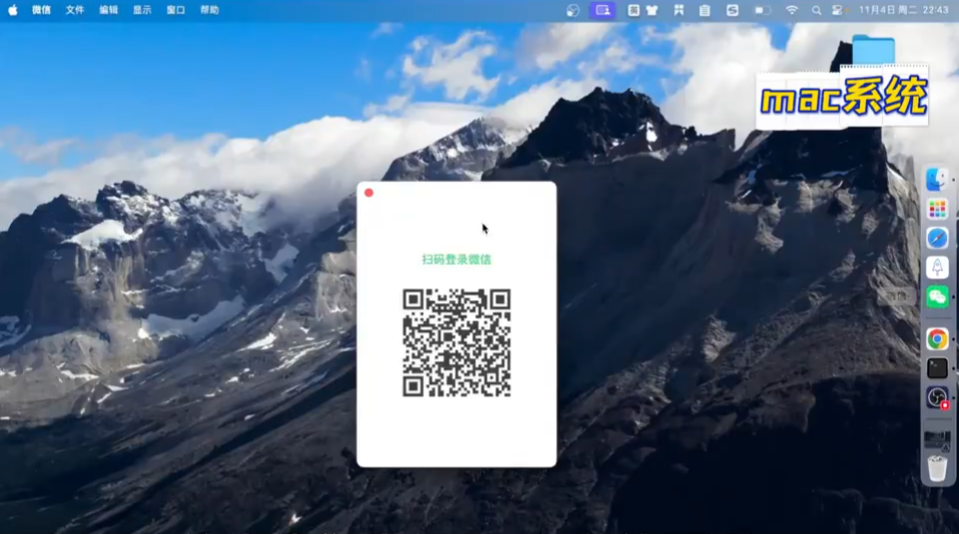Open the Wi-Fi status menu
The image size is (959, 534).
(x=792, y=10)
